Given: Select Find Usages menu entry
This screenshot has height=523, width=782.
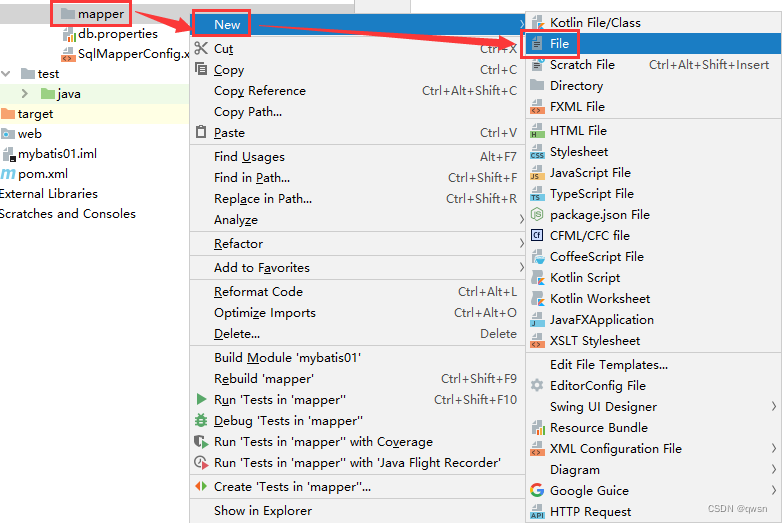Looking at the screenshot, I should coord(358,157).
